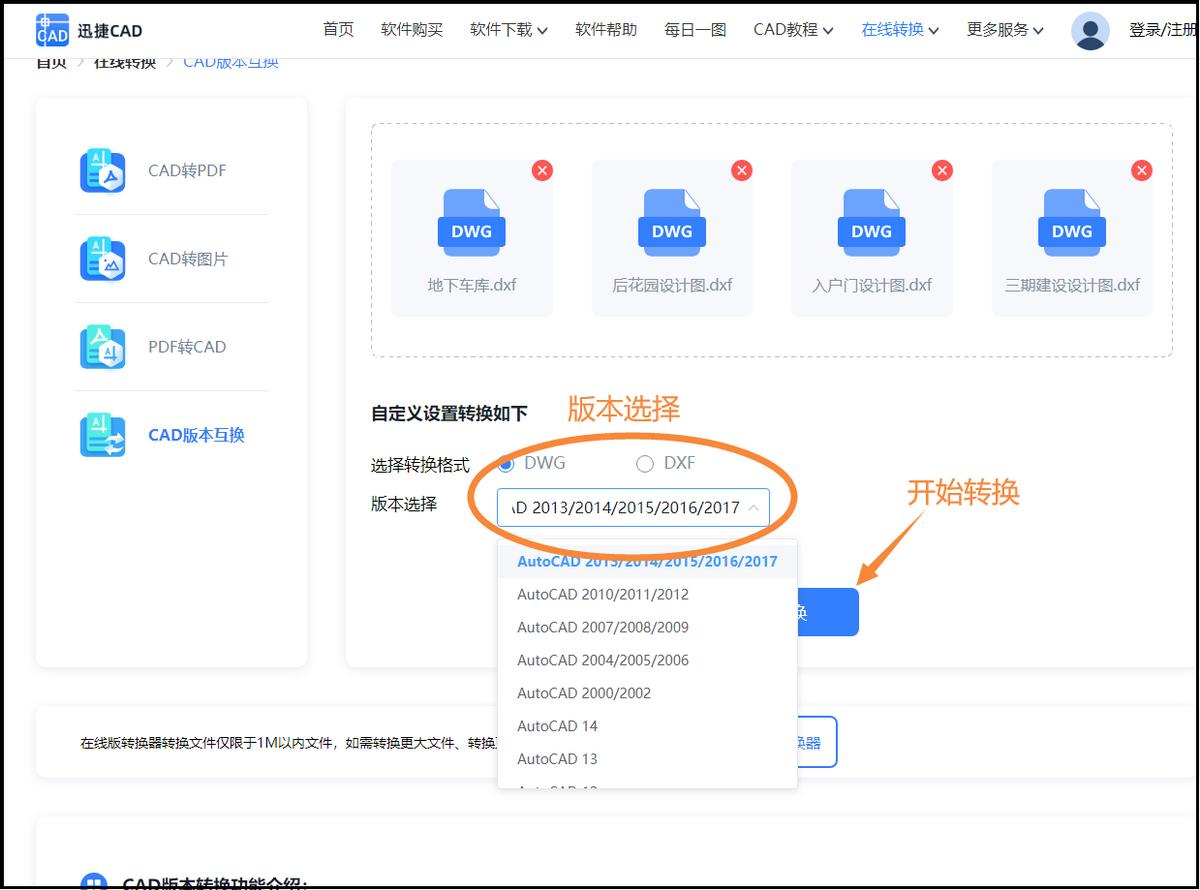Open the 软件下载 dropdown menu
Screen dimensions: 1200x890
tap(508, 30)
